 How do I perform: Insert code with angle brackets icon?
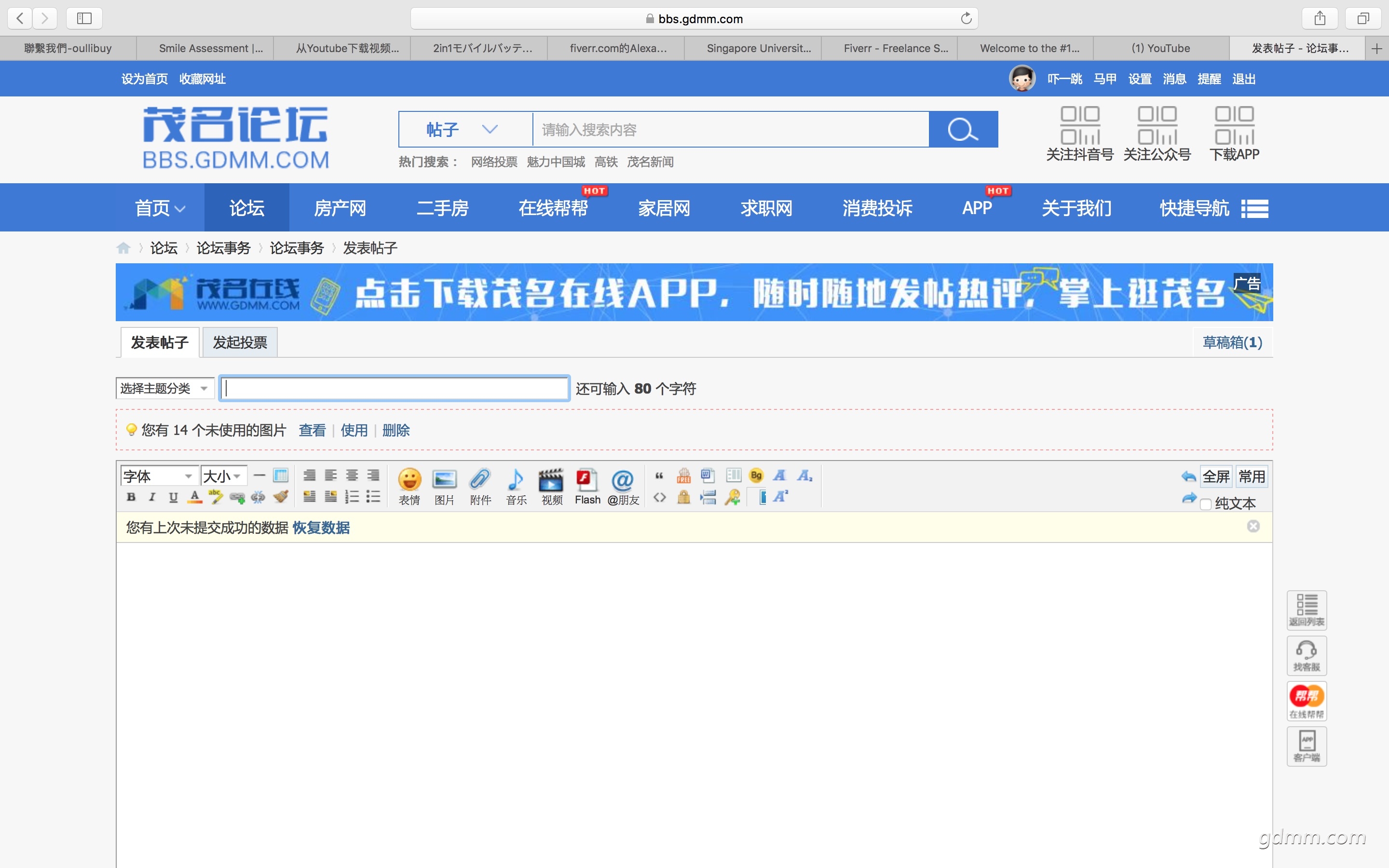pos(659,497)
